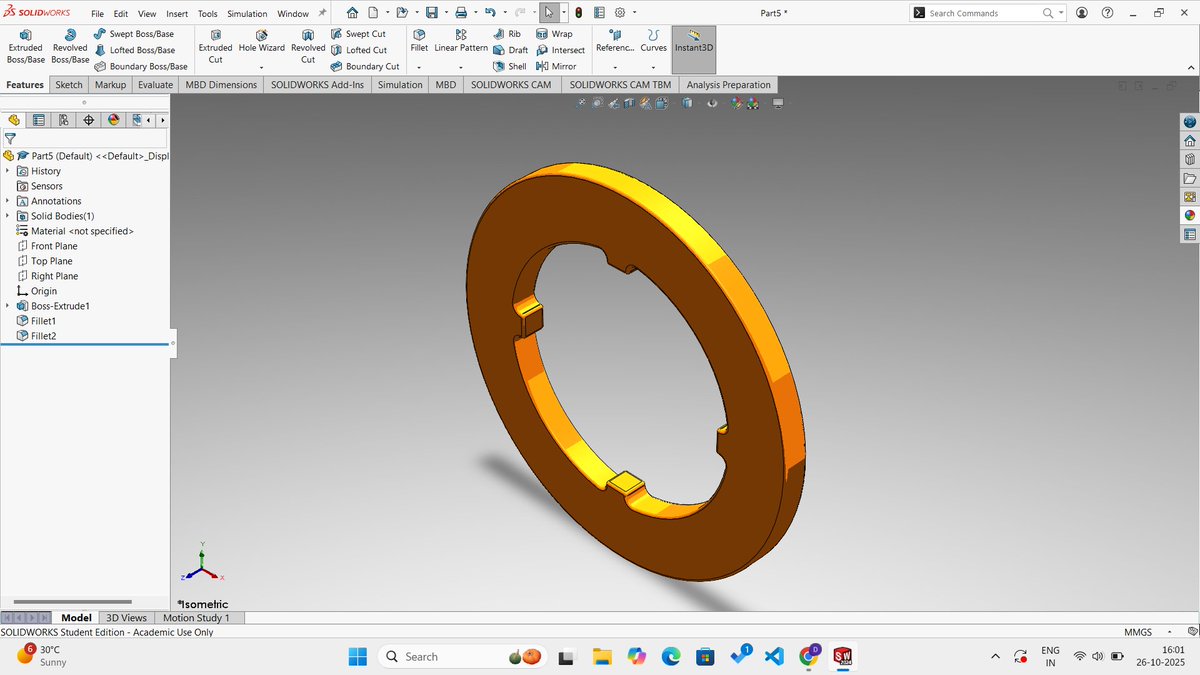Select Material <not specified> item
Screen dimensions: 1200x675
point(75,231)
